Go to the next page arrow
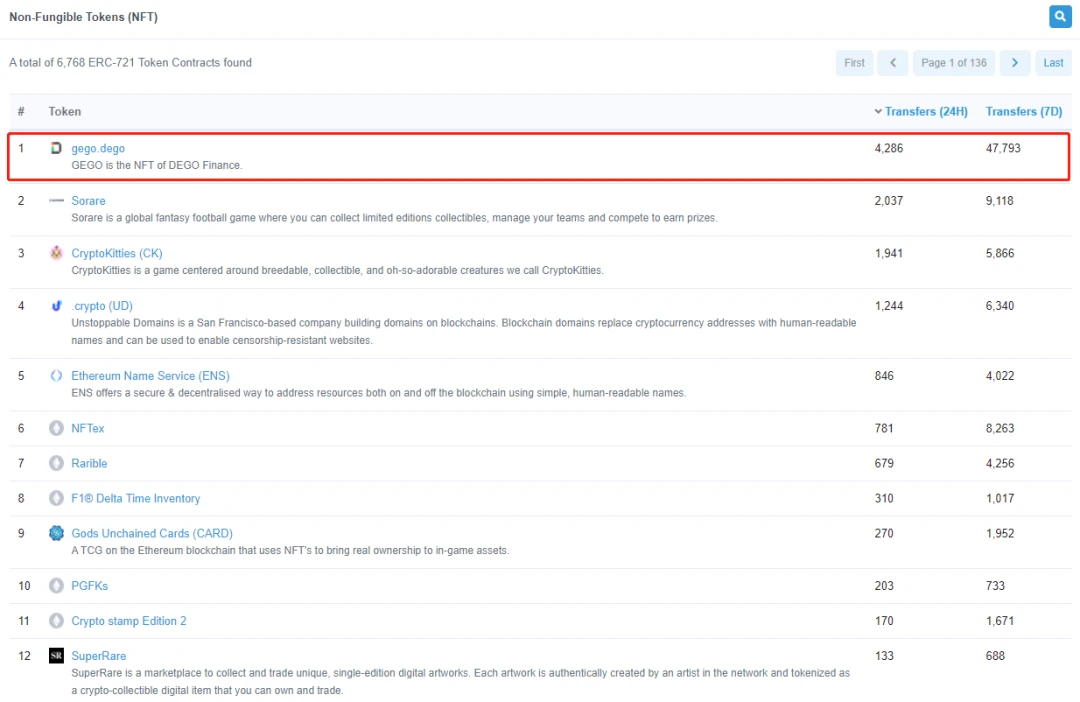Viewport: 1080px width, 702px height. click(1015, 63)
